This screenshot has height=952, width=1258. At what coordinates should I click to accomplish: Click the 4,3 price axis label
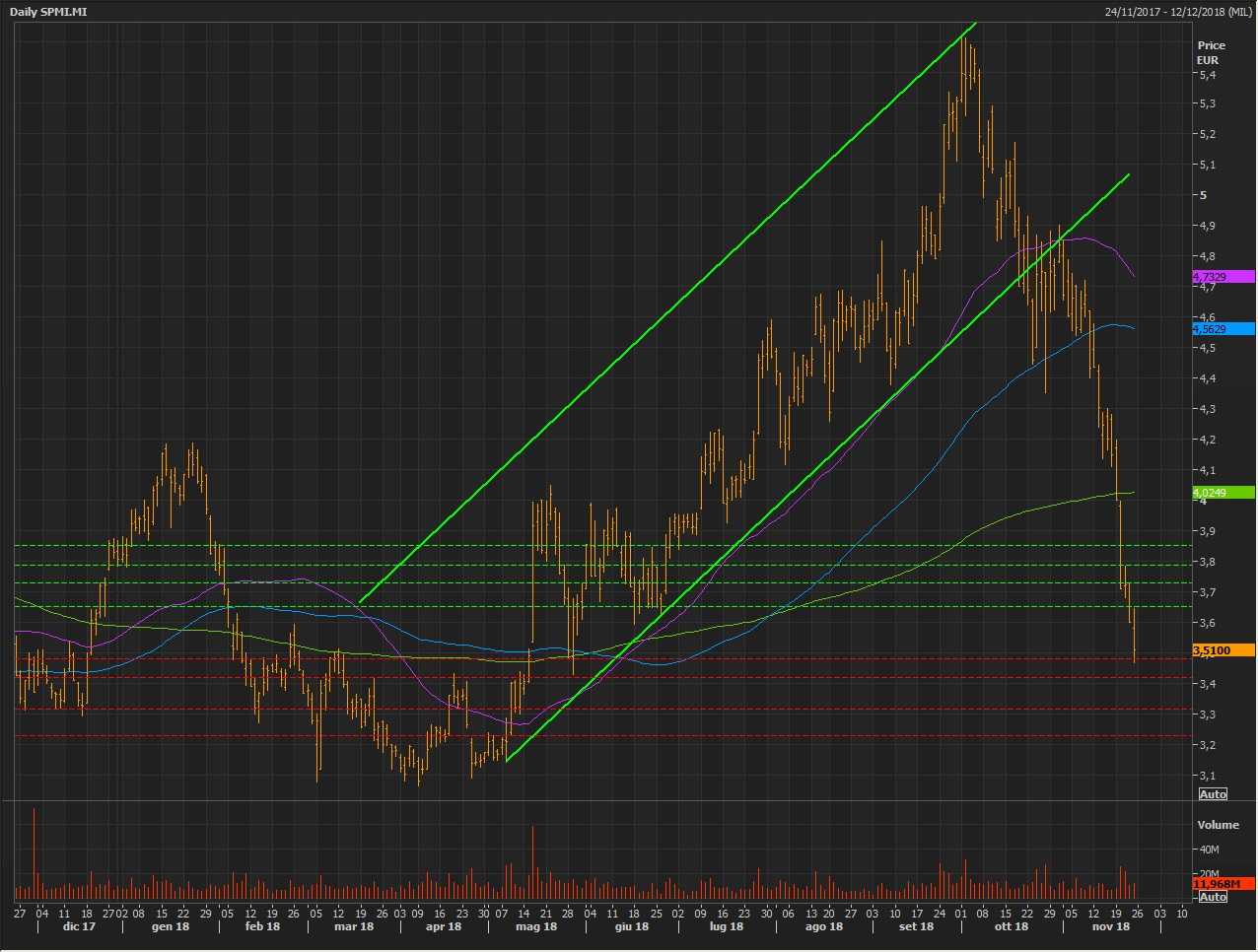1208,409
